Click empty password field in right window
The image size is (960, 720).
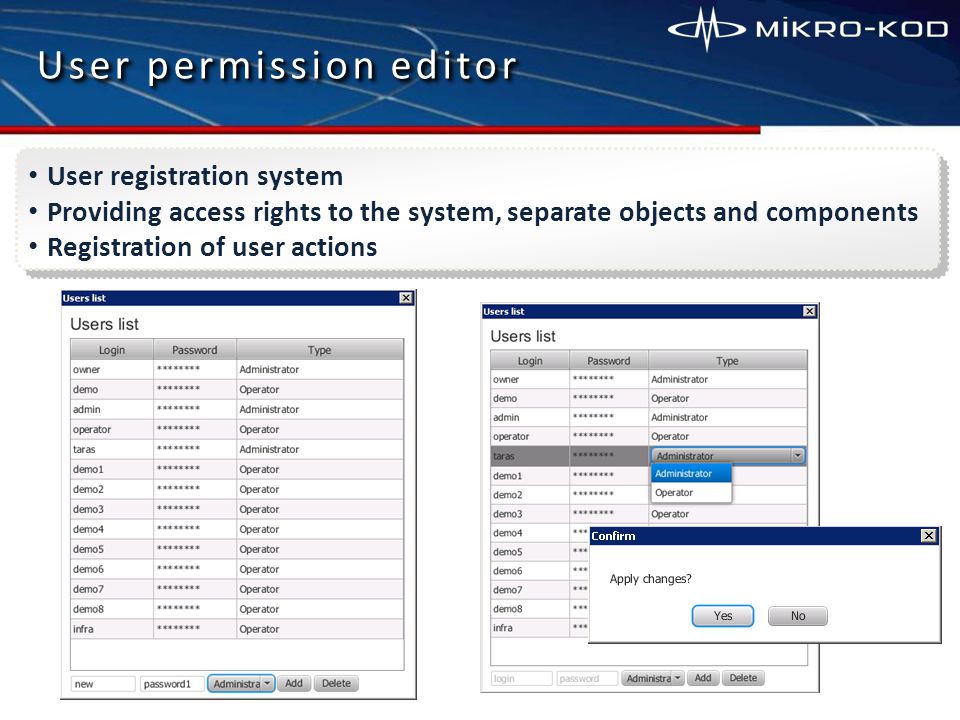(x=588, y=678)
